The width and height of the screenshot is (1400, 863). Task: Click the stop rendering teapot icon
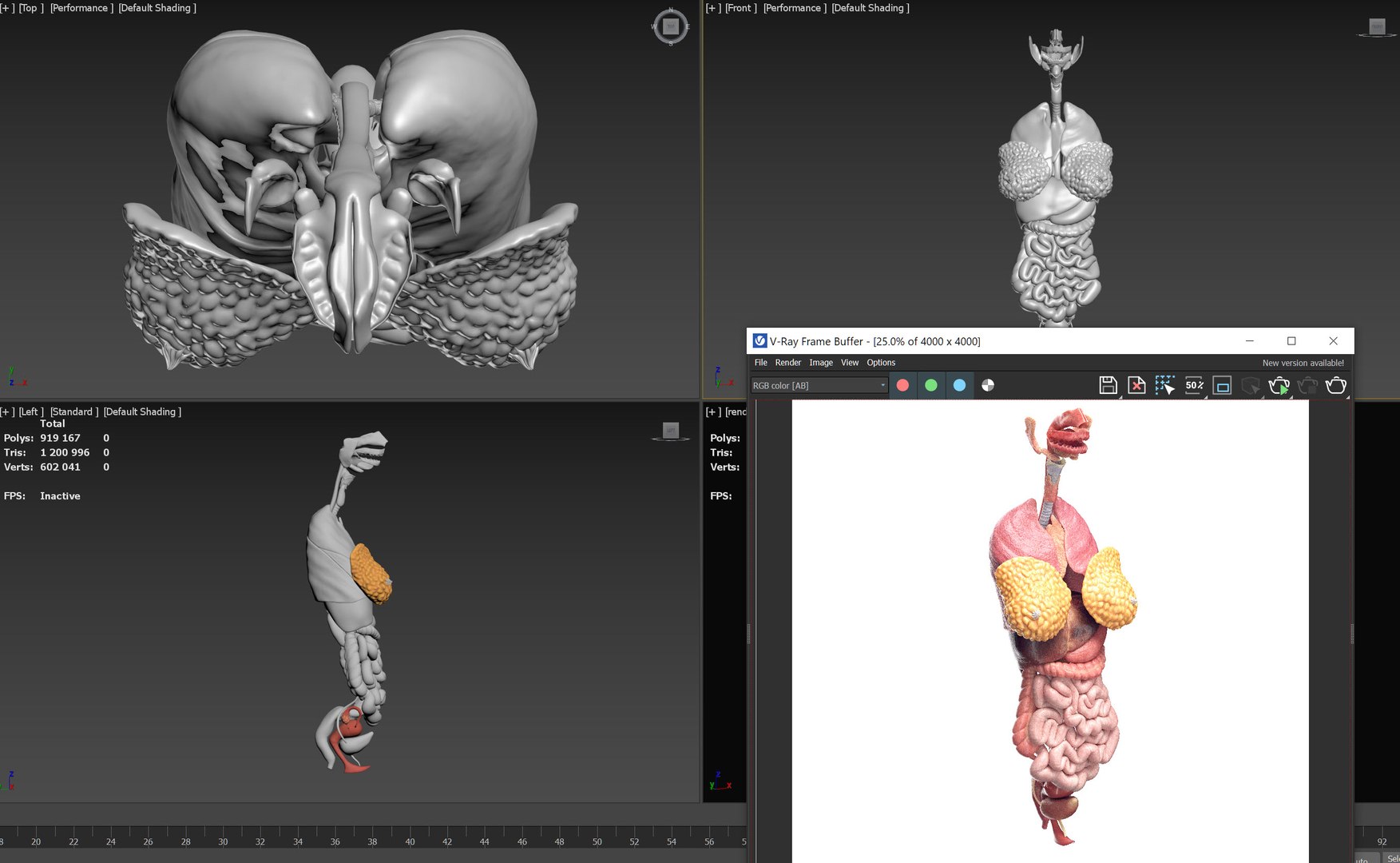[x=1307, y=385]
